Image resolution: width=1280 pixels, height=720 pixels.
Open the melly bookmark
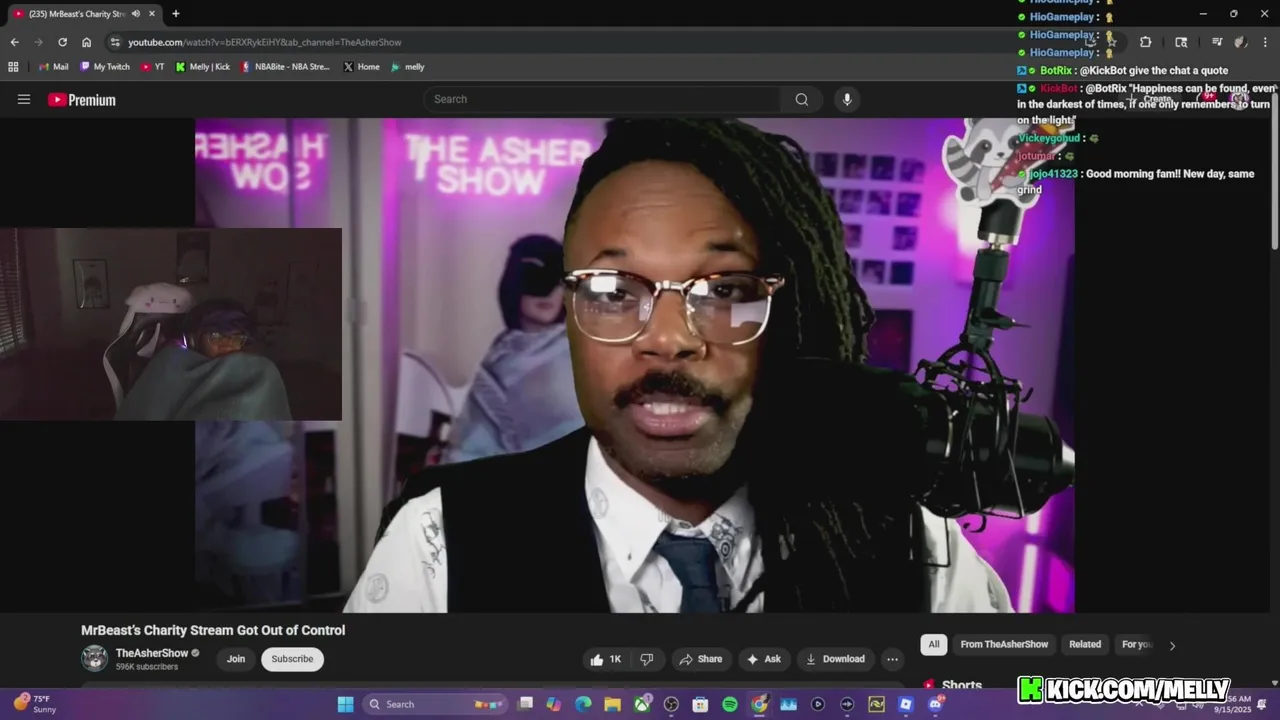point(407,67)
